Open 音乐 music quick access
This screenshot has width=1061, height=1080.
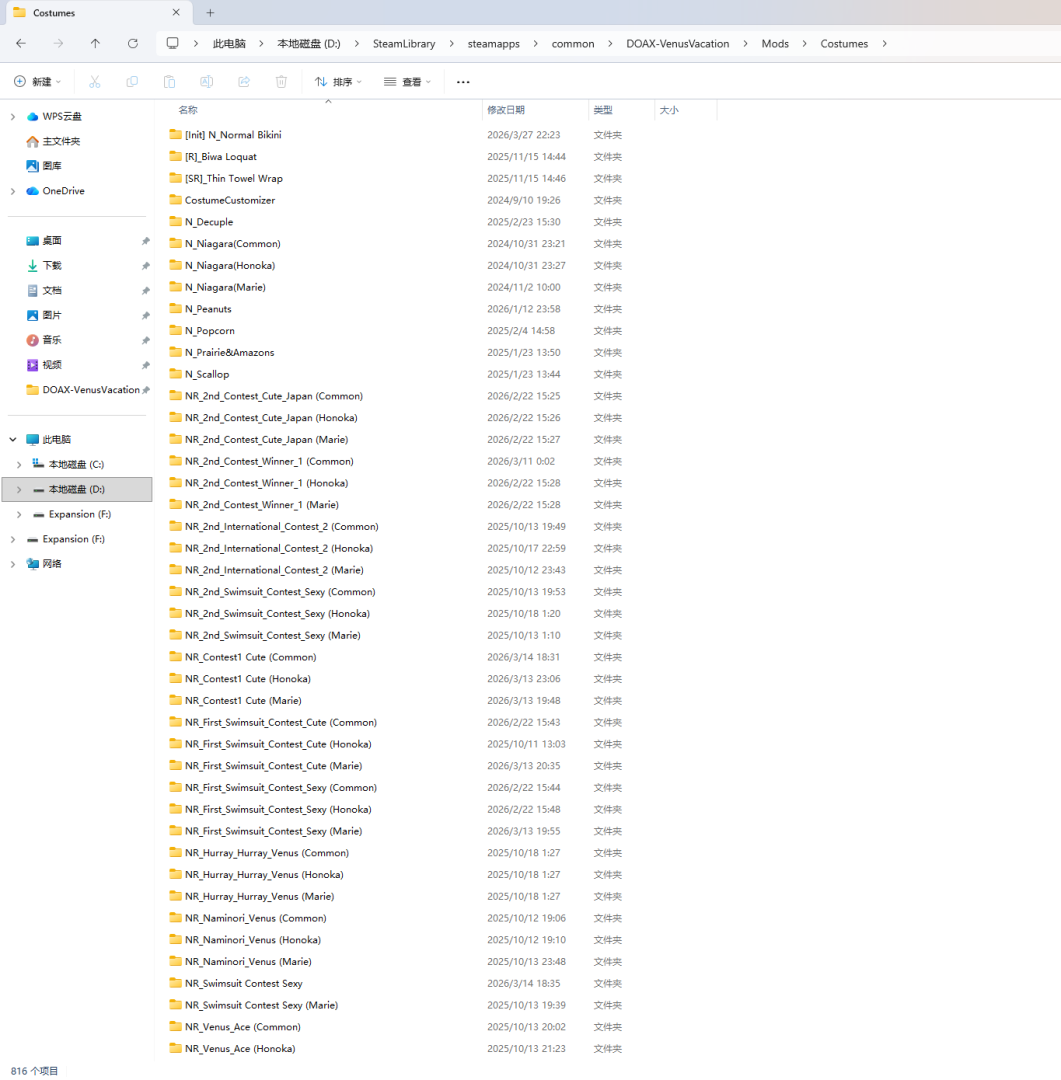52,340
